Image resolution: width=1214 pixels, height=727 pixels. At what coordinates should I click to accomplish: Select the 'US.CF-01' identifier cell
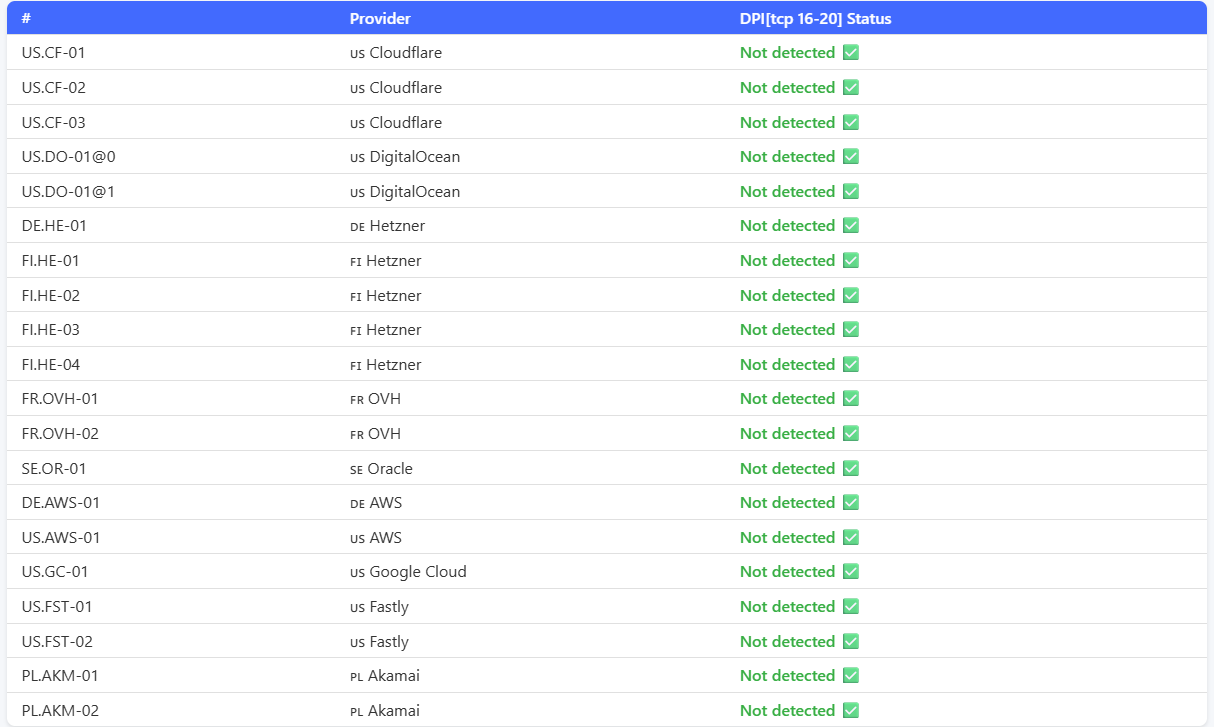pyautogui.click(x=53, y=53)
